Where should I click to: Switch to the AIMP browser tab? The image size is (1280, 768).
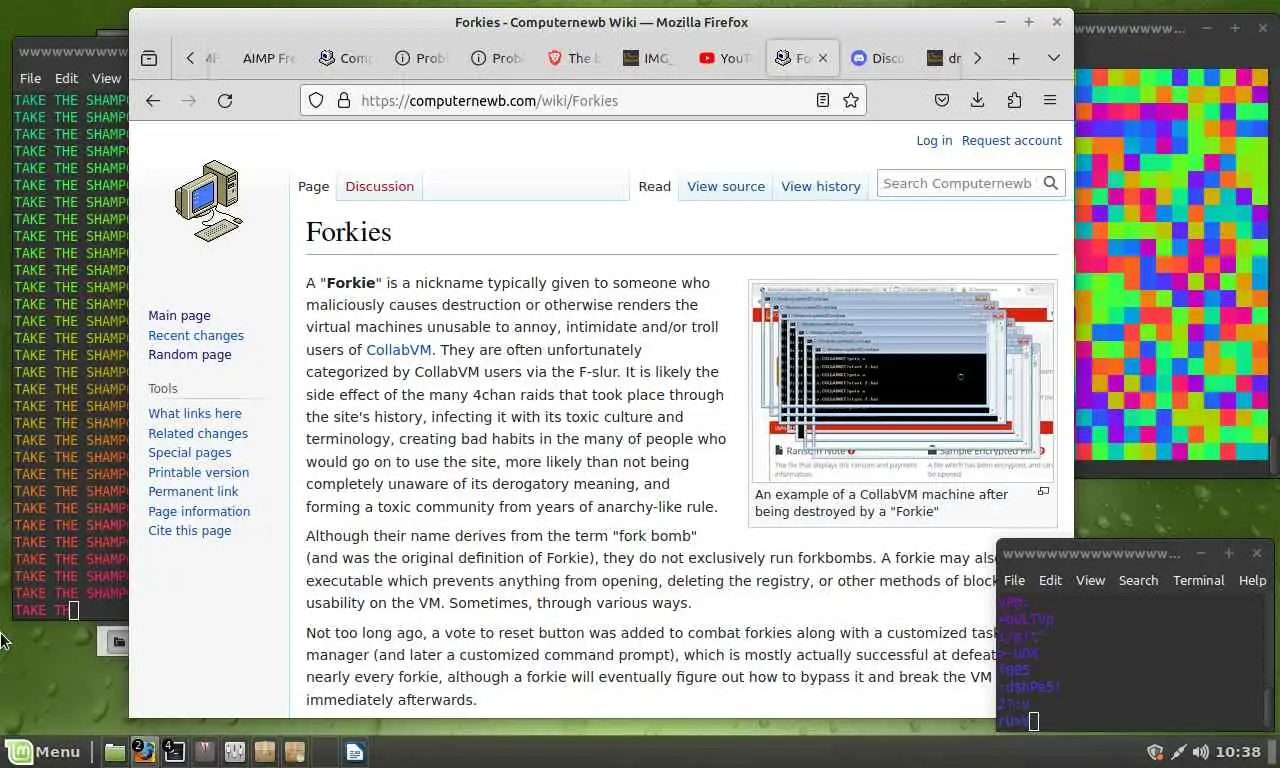268,58
